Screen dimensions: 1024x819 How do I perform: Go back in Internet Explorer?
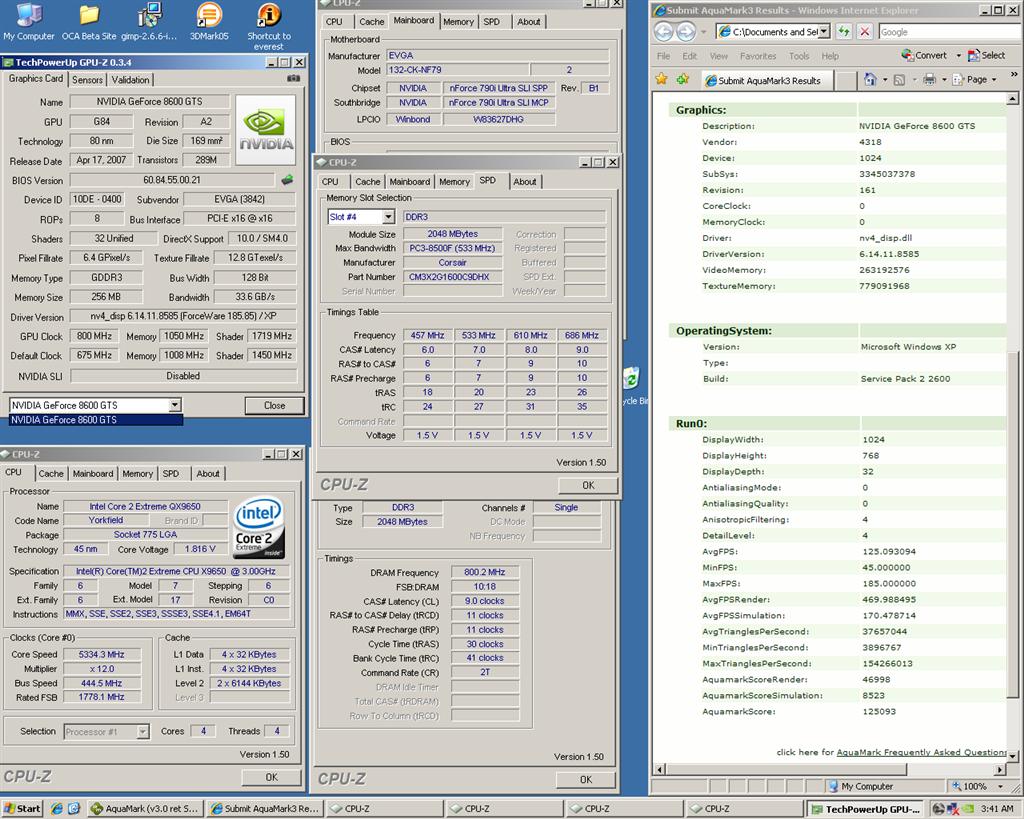pyautogui.click(x=664, y=31)
